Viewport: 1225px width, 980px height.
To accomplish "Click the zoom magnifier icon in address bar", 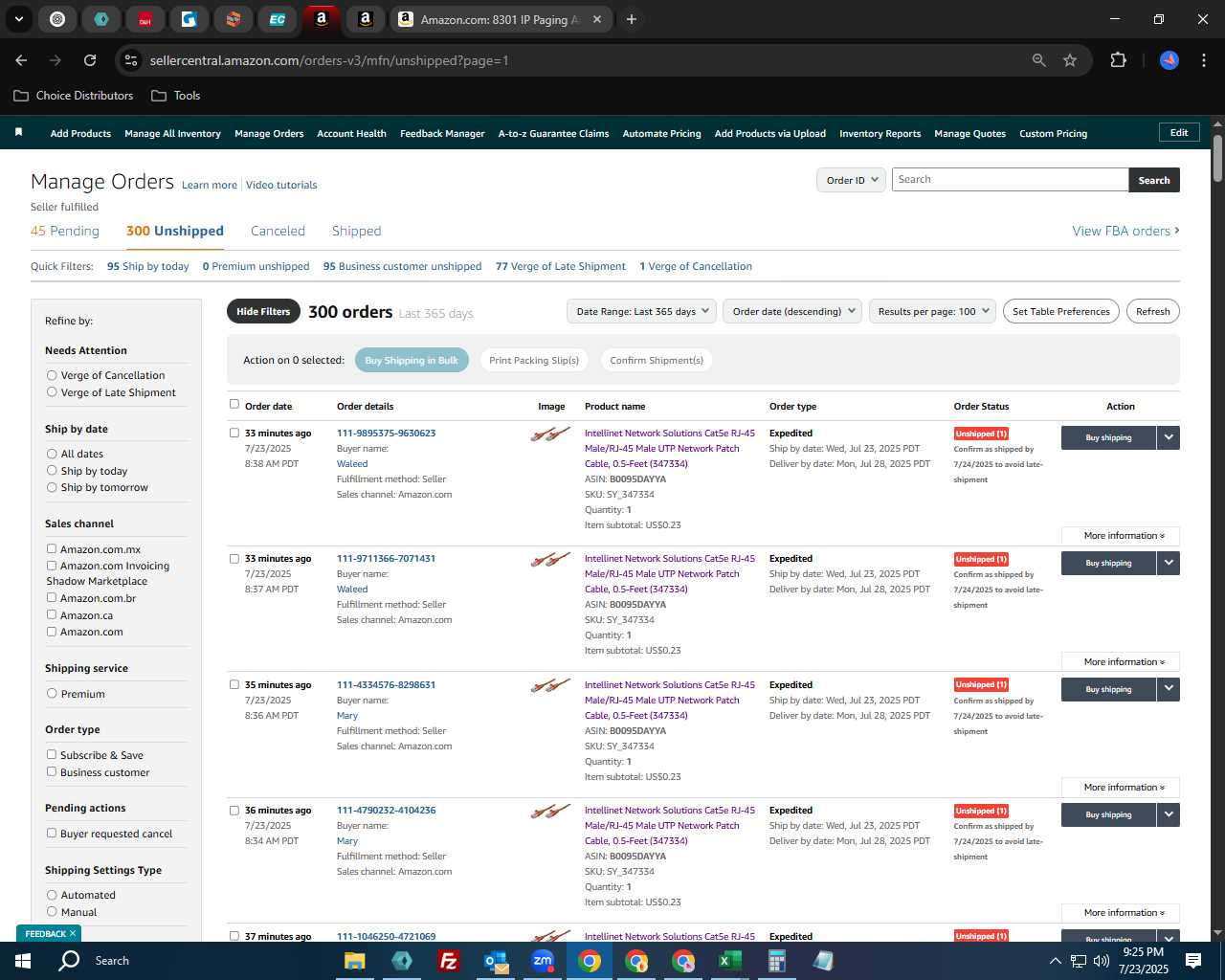I will pyautogui.click(x=1039, y=60).
